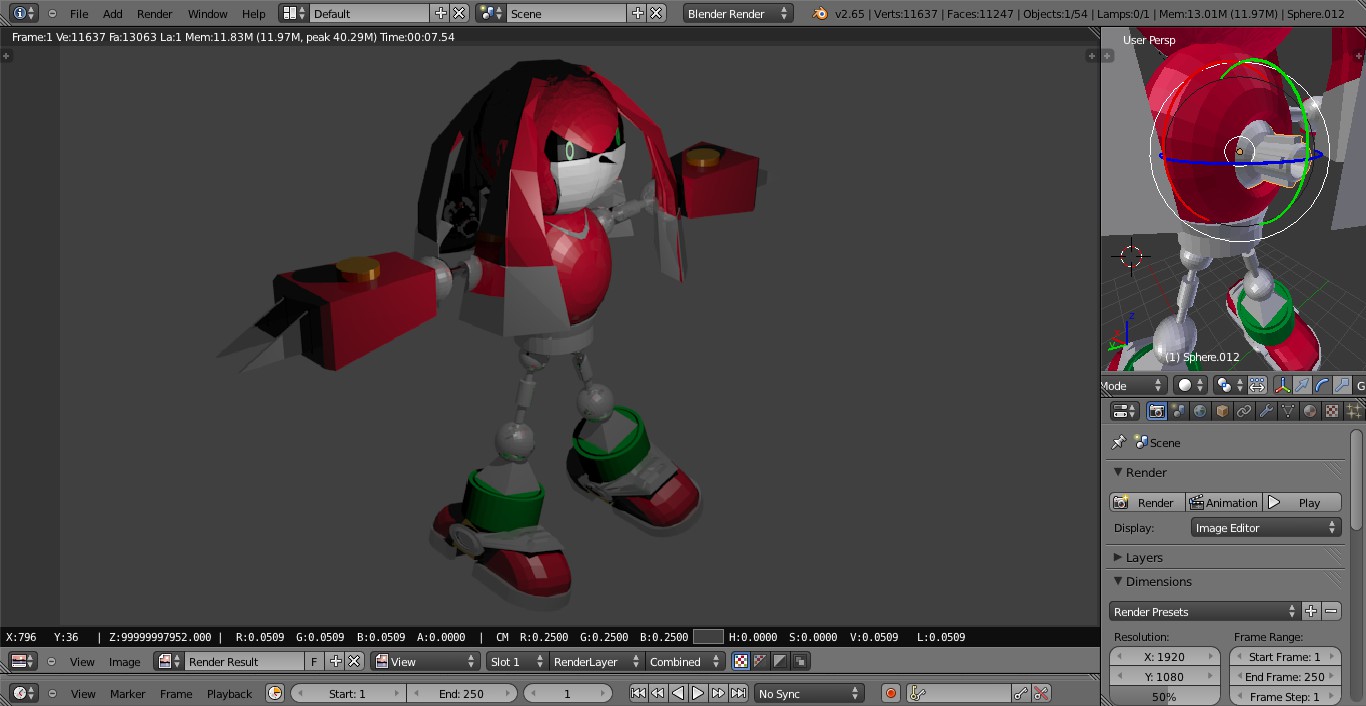Browse images to link
This screenshot has height=706, width=1366.
(168, 661)
